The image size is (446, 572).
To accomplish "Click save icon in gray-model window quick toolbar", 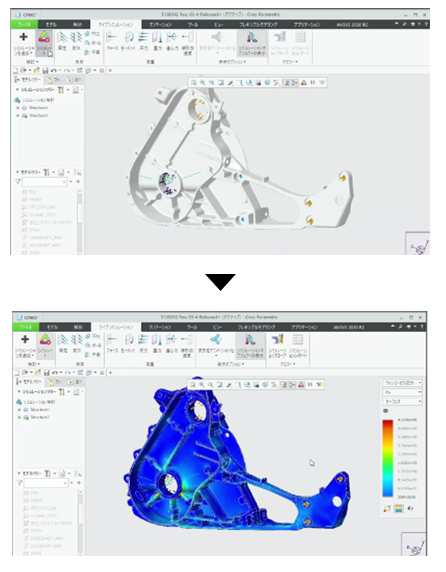I will click(45, 70).
